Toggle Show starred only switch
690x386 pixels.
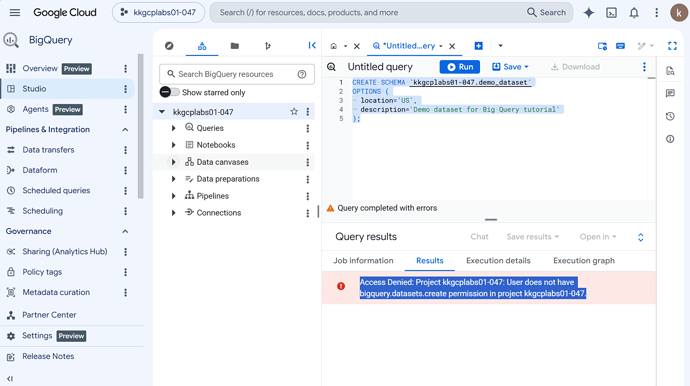pos(169,92)
